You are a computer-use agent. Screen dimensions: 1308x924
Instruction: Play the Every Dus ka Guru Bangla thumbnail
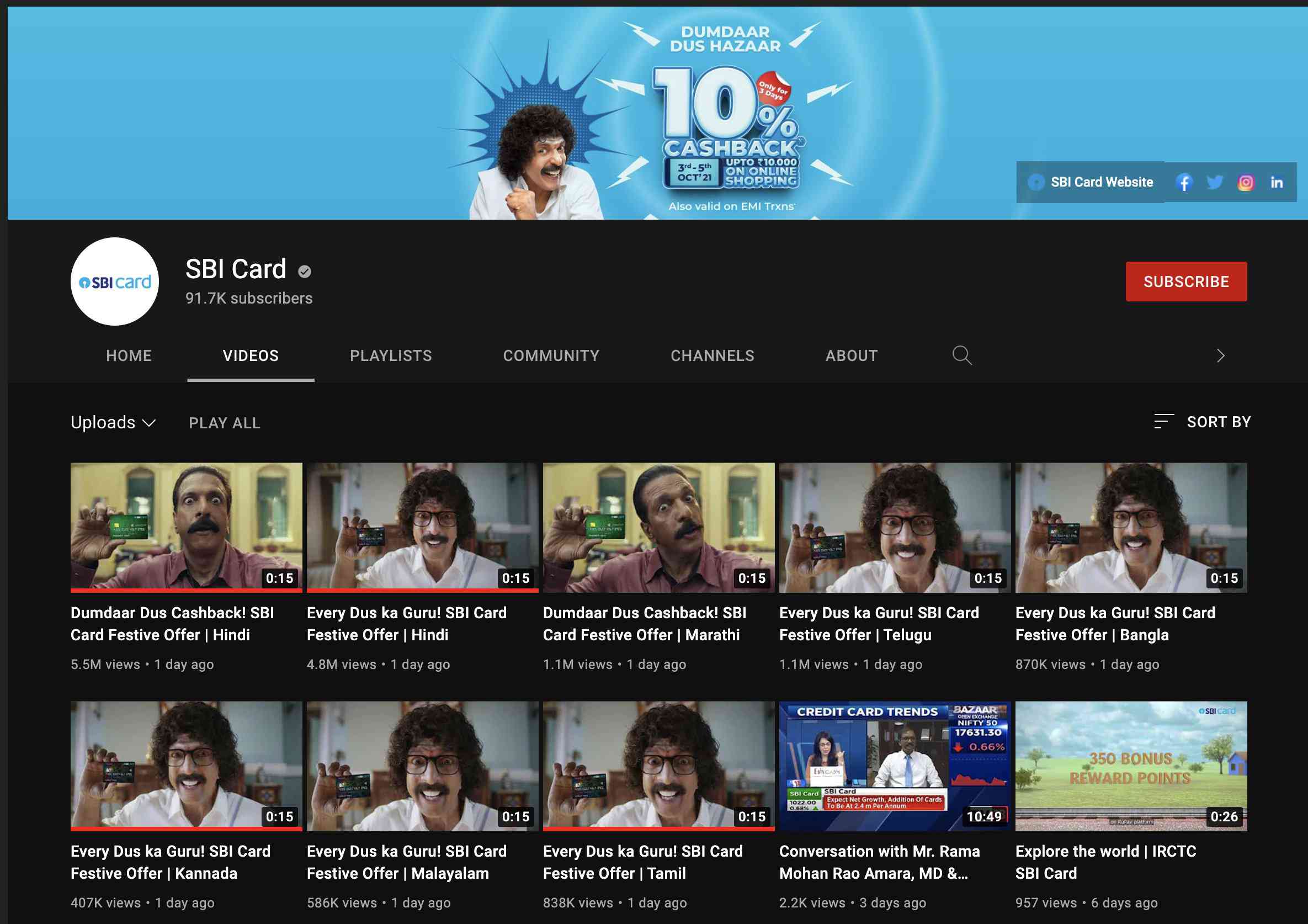pos(1131,528)
